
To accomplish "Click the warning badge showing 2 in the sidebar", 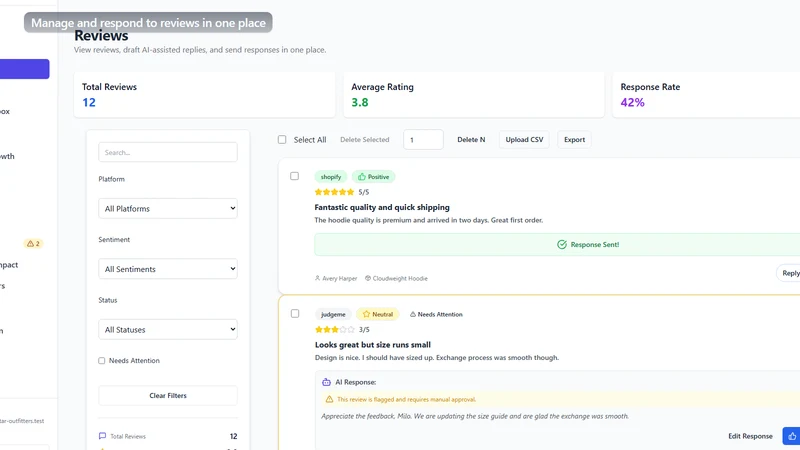I will (x=33, y=244).
